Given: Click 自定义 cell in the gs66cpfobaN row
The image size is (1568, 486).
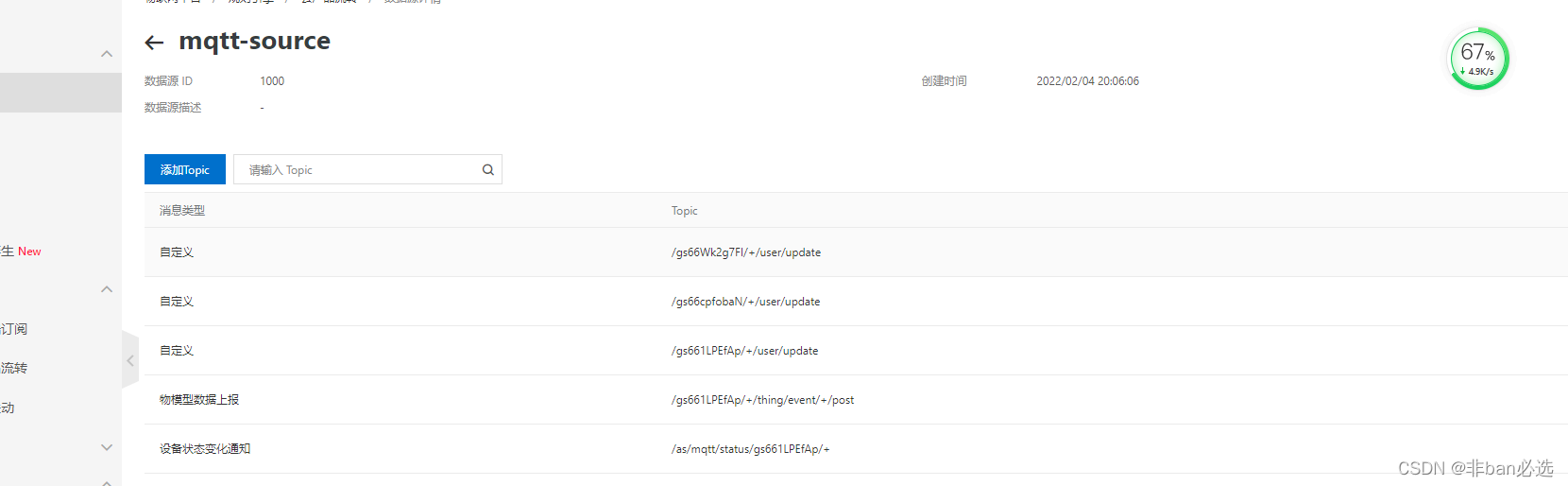Looking at the screenshot, I should click(x=177, y=302).
